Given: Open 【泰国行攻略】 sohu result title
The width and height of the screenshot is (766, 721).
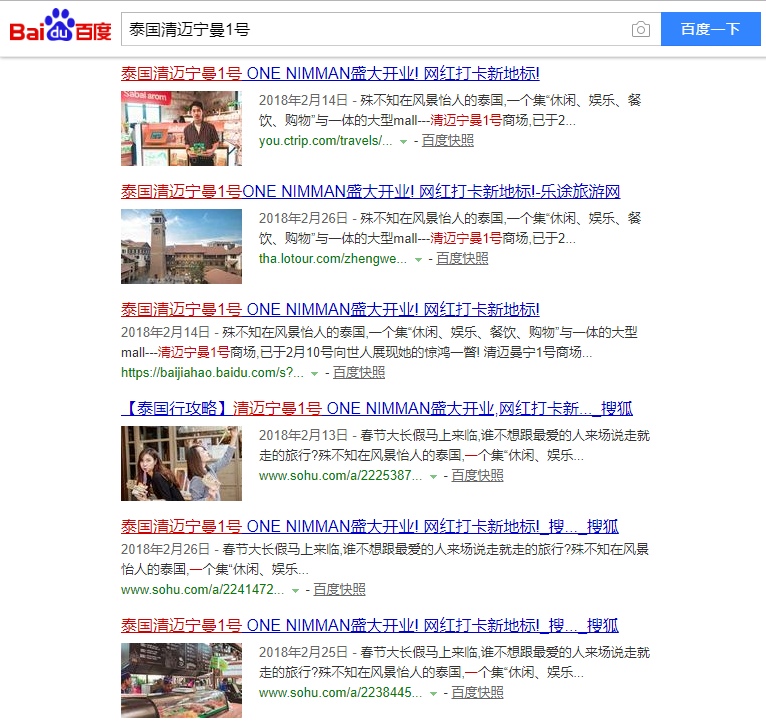Looking at the screenshot, I should pyautogui.click(x=377, y=408).
